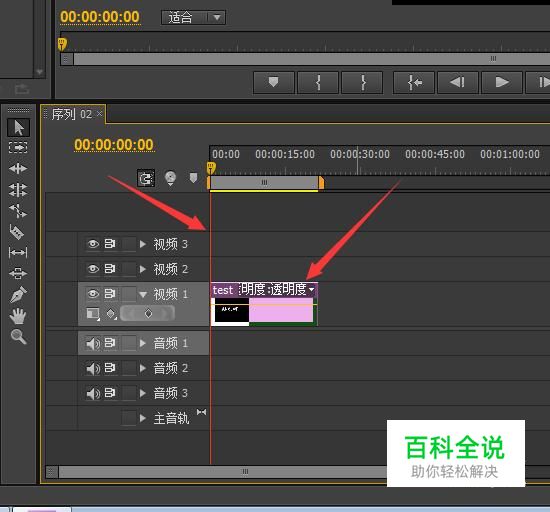Image resolution: width=550 pixels, height=512 pixels.
Task: Click the Step Forward frame button
Action: click(538, 82)
